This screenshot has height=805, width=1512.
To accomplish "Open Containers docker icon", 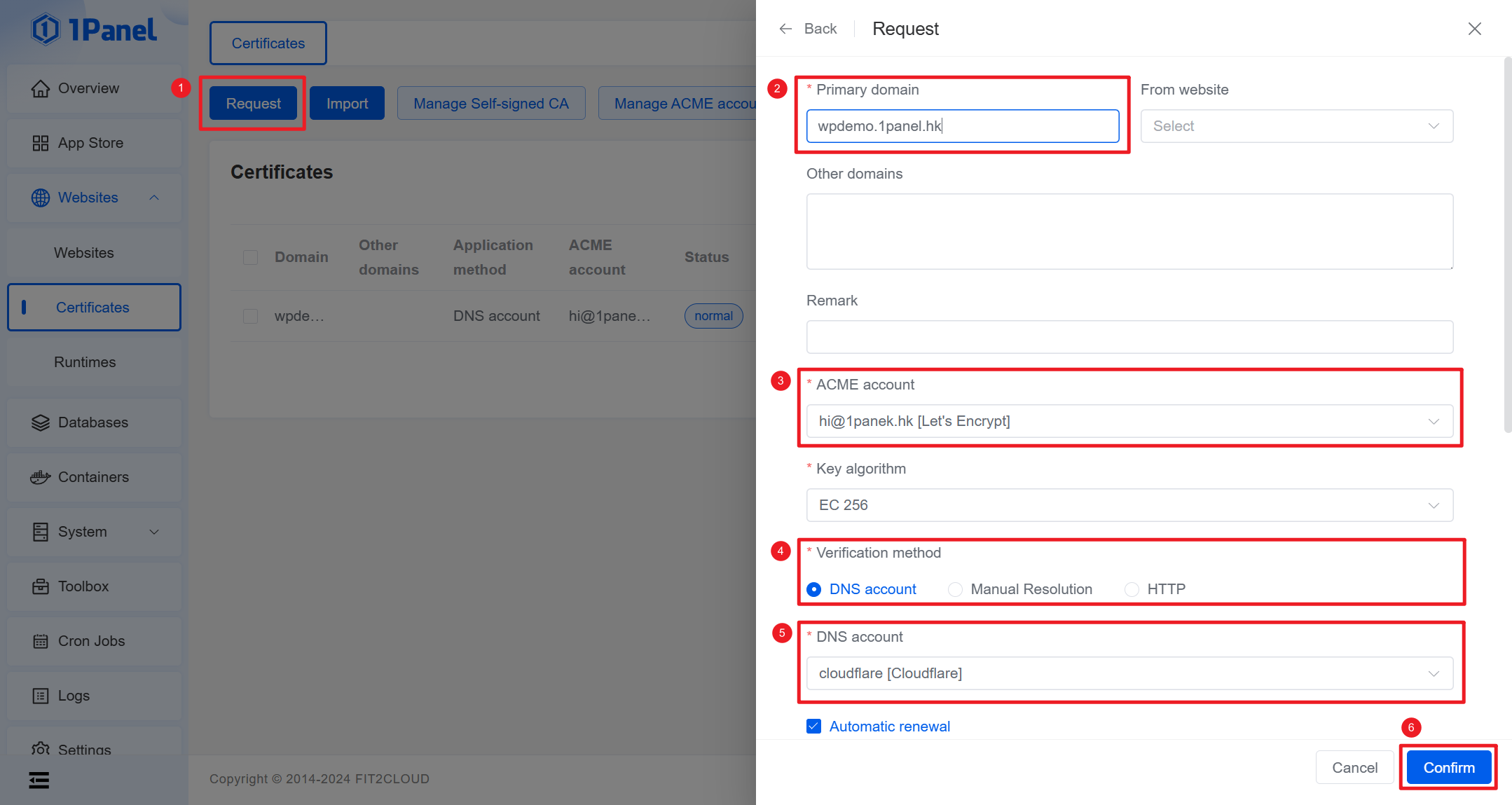I will pos(41,477).
